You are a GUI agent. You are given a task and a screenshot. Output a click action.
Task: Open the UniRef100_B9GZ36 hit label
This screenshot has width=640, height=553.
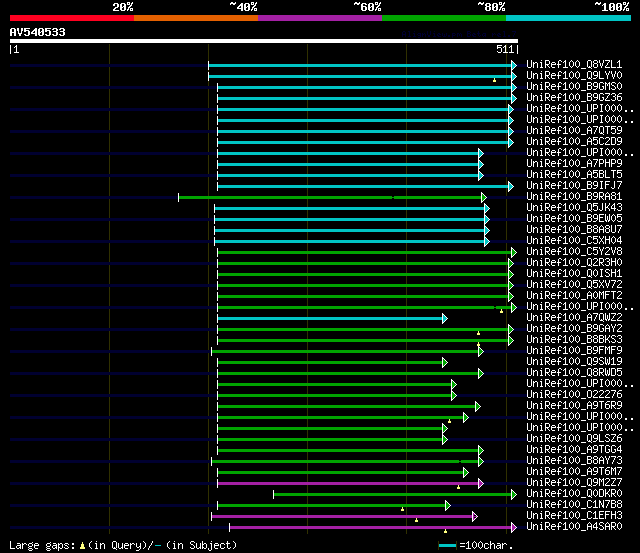pyautogui.click(x=574, y=98)
